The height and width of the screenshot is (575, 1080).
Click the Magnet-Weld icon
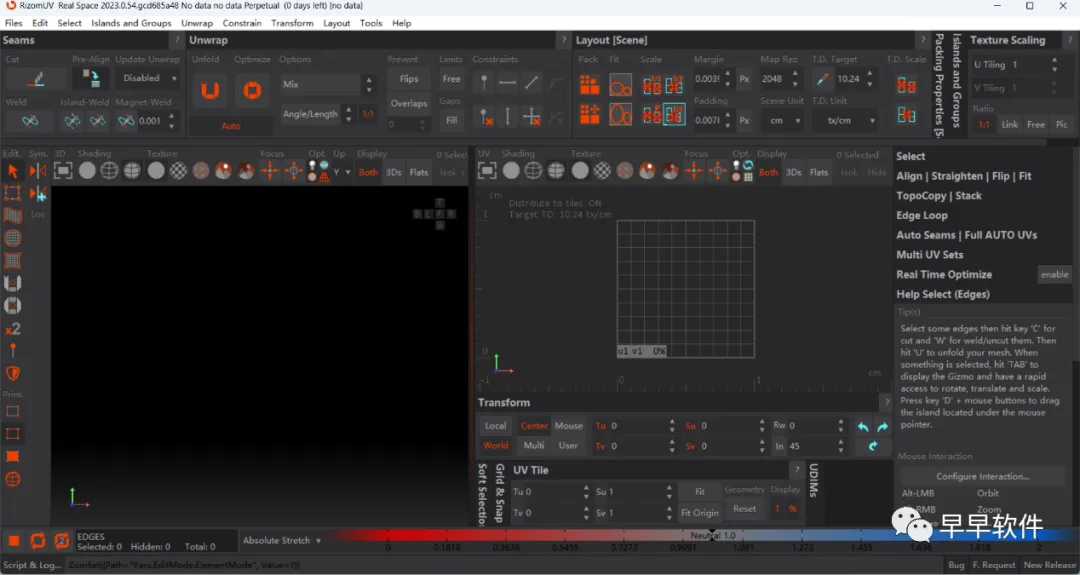pyautogui.click(x=125, y=121)
